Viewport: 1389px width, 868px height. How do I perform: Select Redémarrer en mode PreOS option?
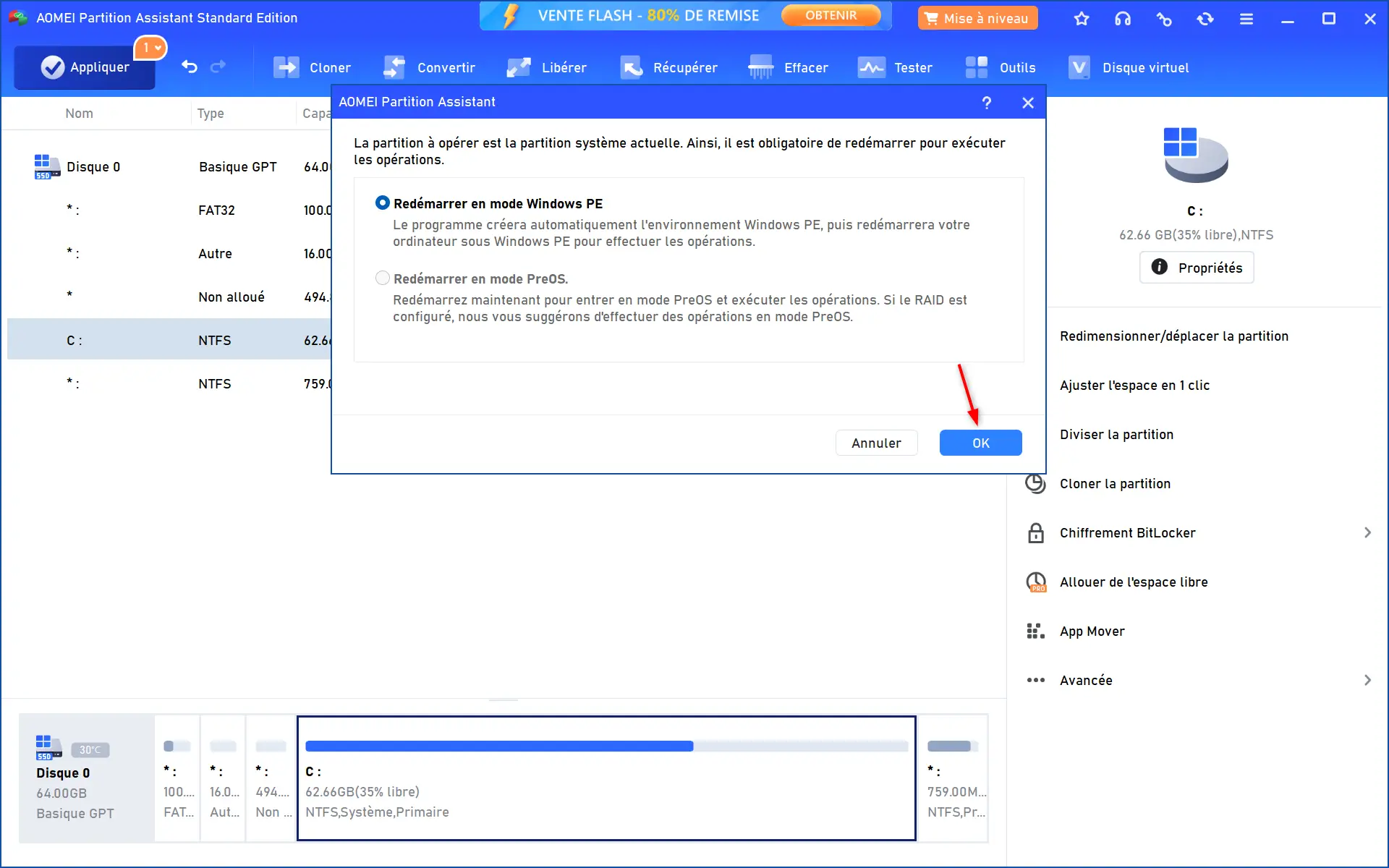[383, 278]
